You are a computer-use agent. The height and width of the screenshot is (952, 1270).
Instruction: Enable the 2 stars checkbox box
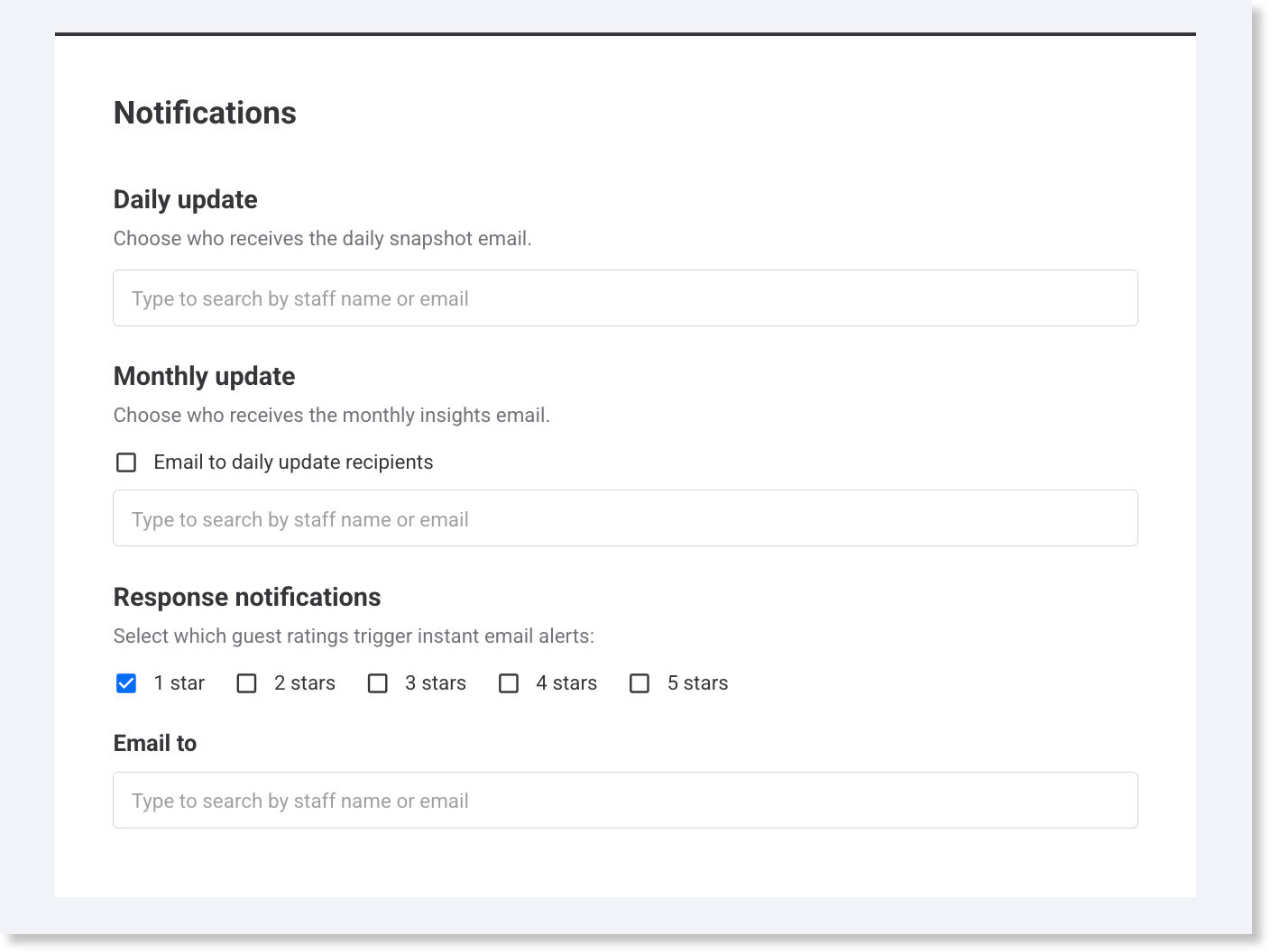(x=246, y=683)
